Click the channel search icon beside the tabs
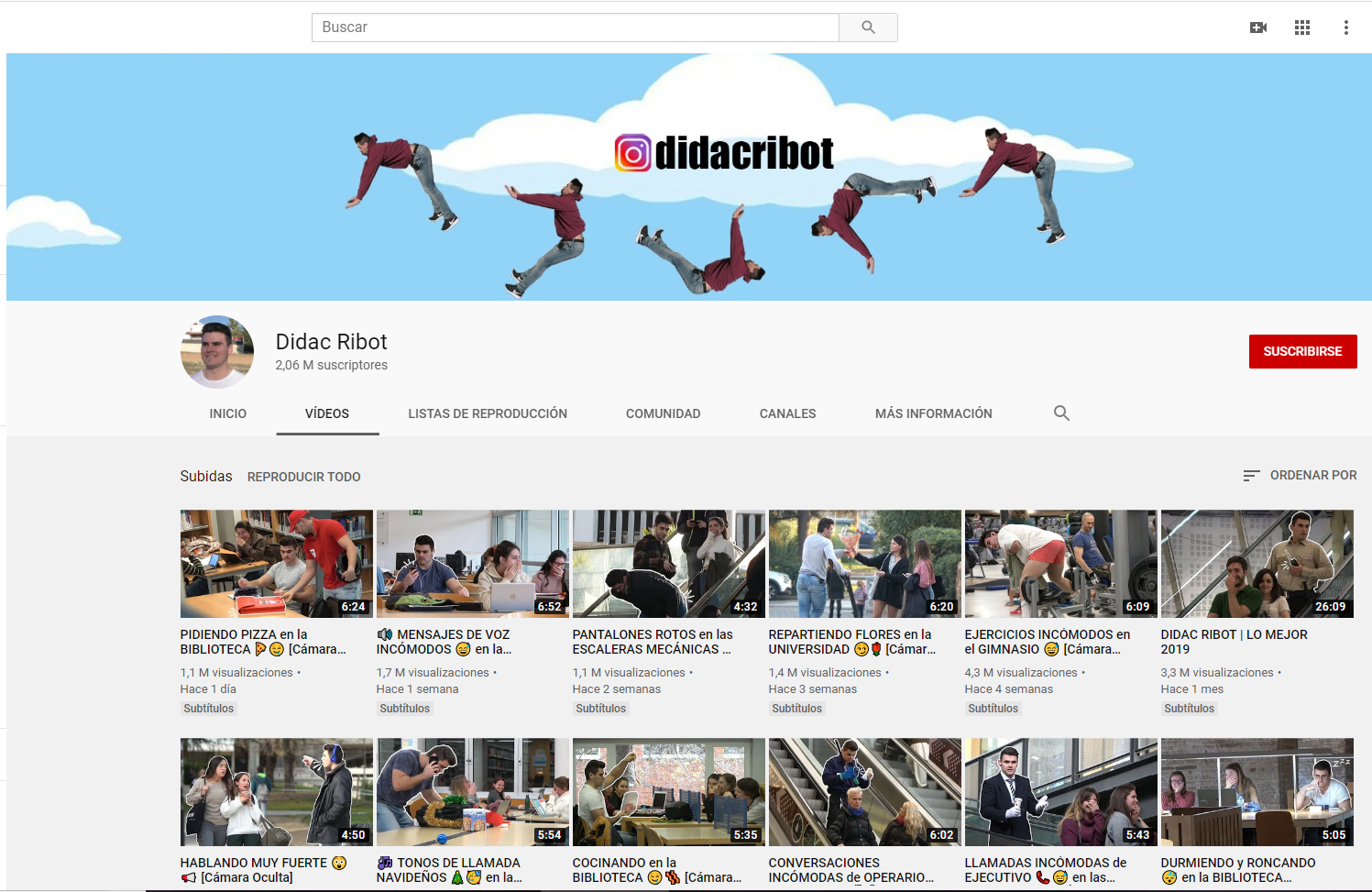 click(1061, 413)
